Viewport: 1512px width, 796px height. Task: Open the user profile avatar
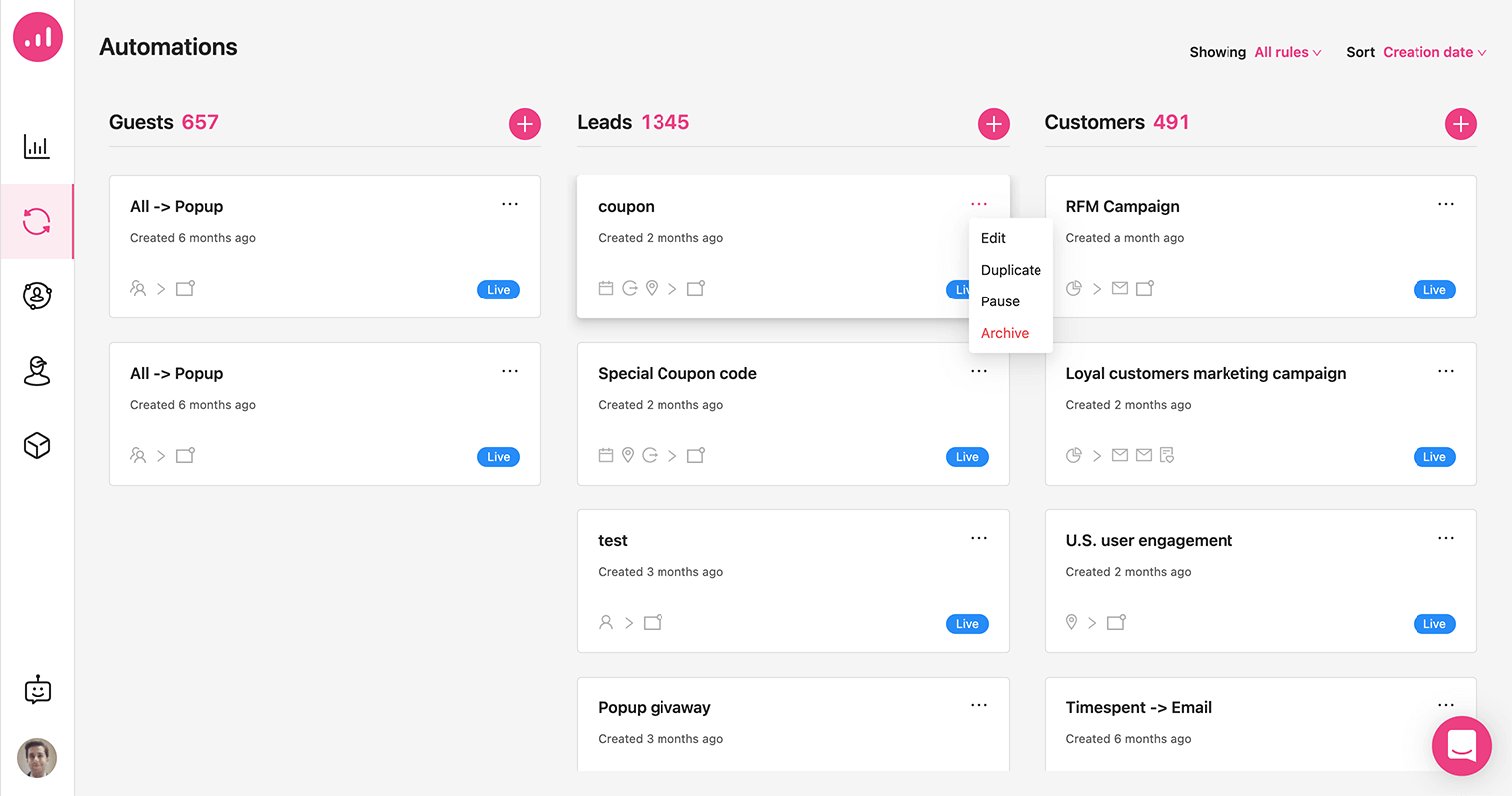click(x=37, y=758)
